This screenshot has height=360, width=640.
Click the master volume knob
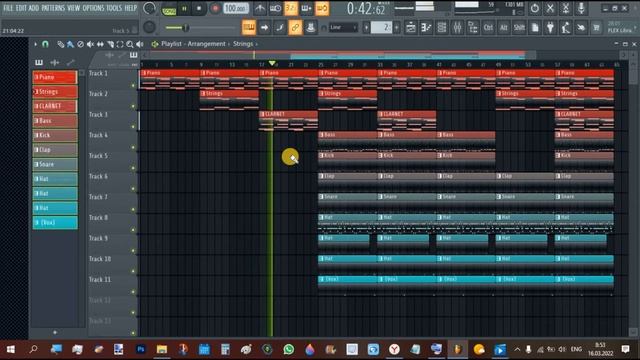(x=149, y=8)
